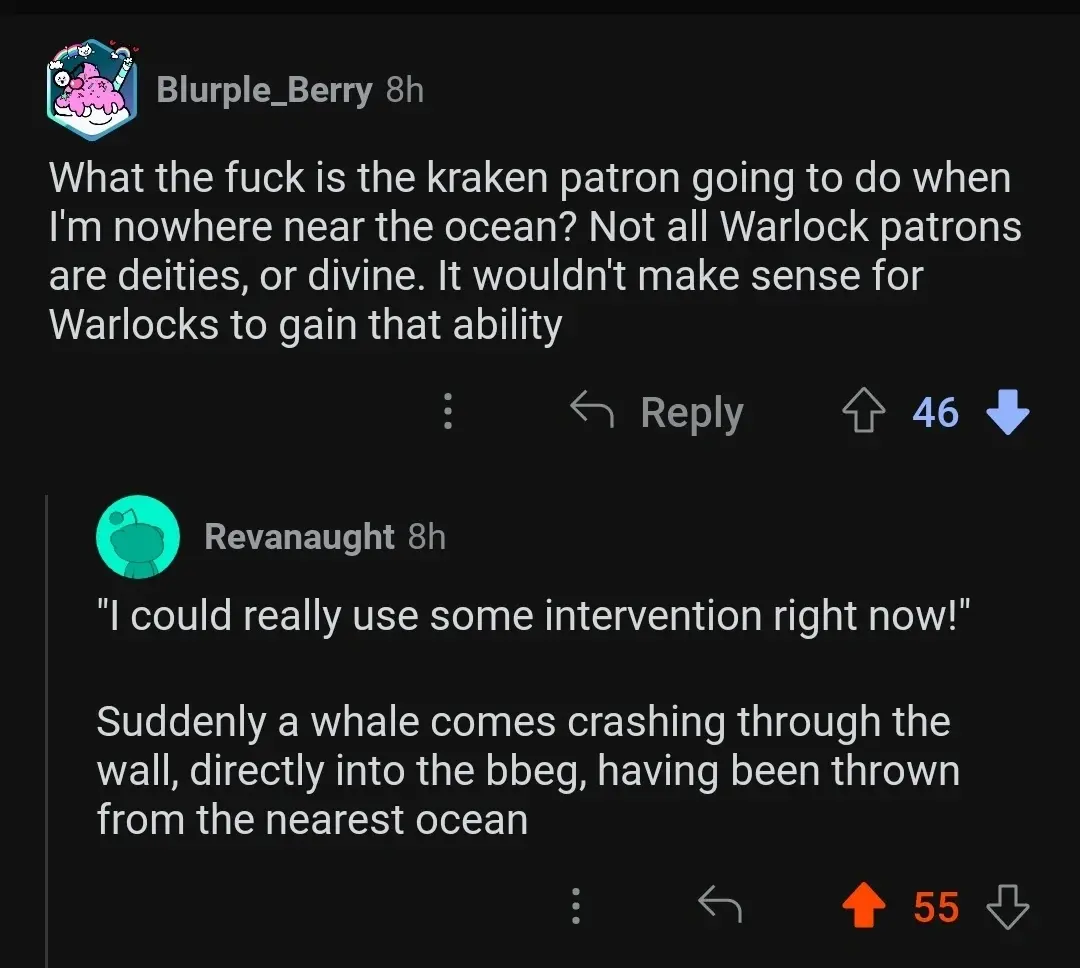Click the 55 score on Revanaught's comment
This screenshot has width=1080, height=968.
coord(935,906)
